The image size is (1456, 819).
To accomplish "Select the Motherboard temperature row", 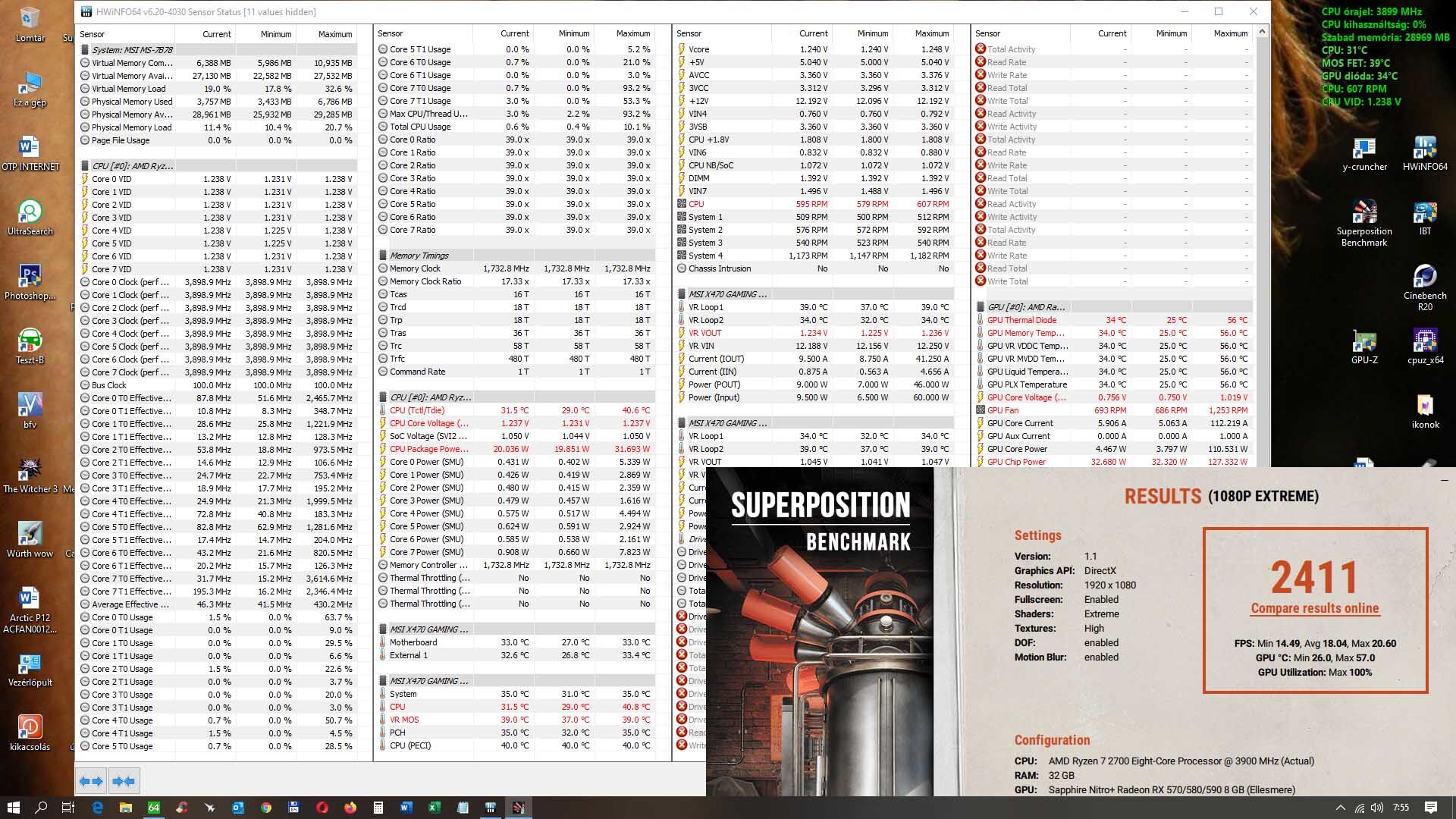I will pos(515,642).
